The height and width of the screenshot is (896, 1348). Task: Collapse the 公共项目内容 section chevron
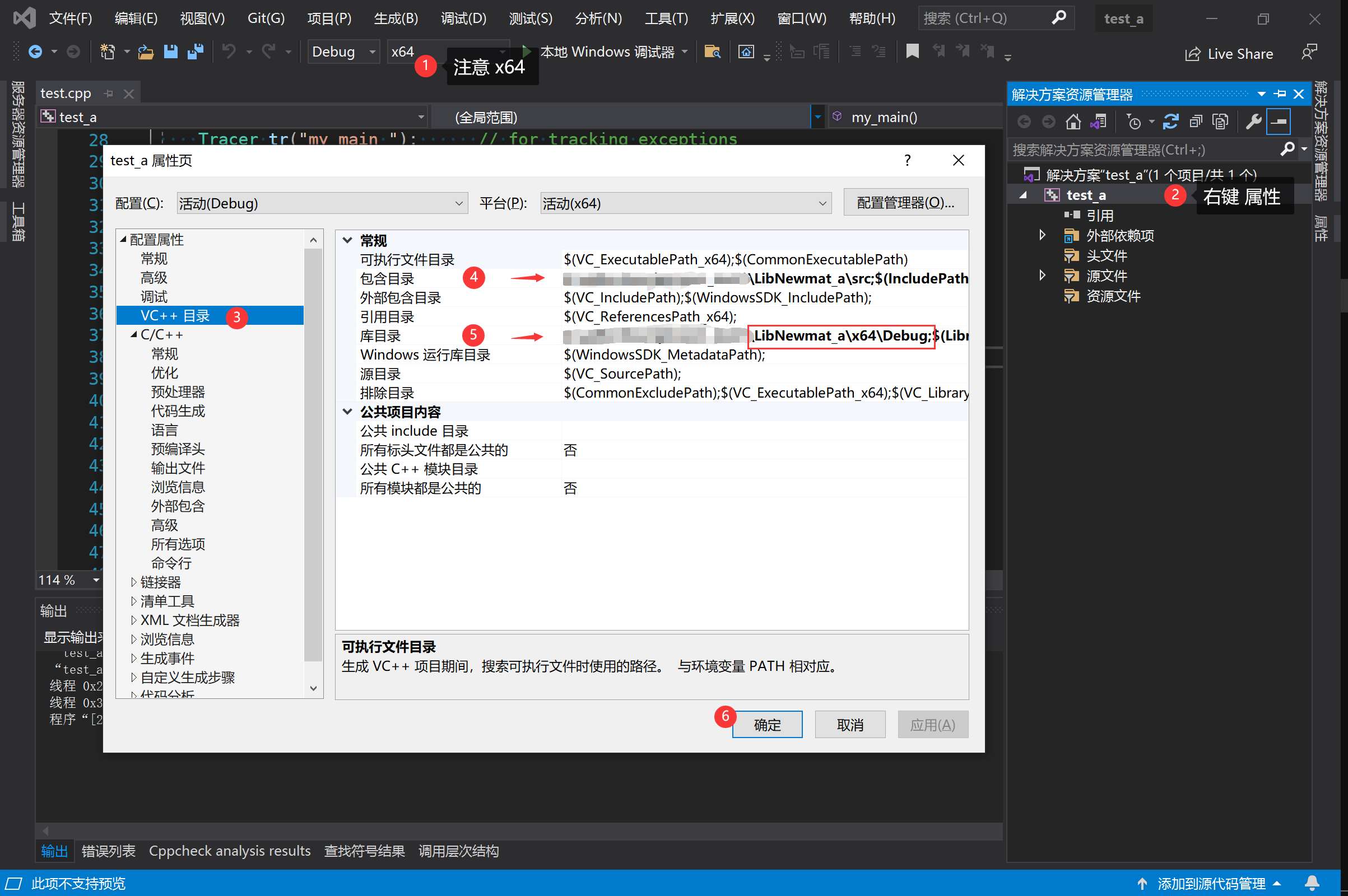[347, 412]
